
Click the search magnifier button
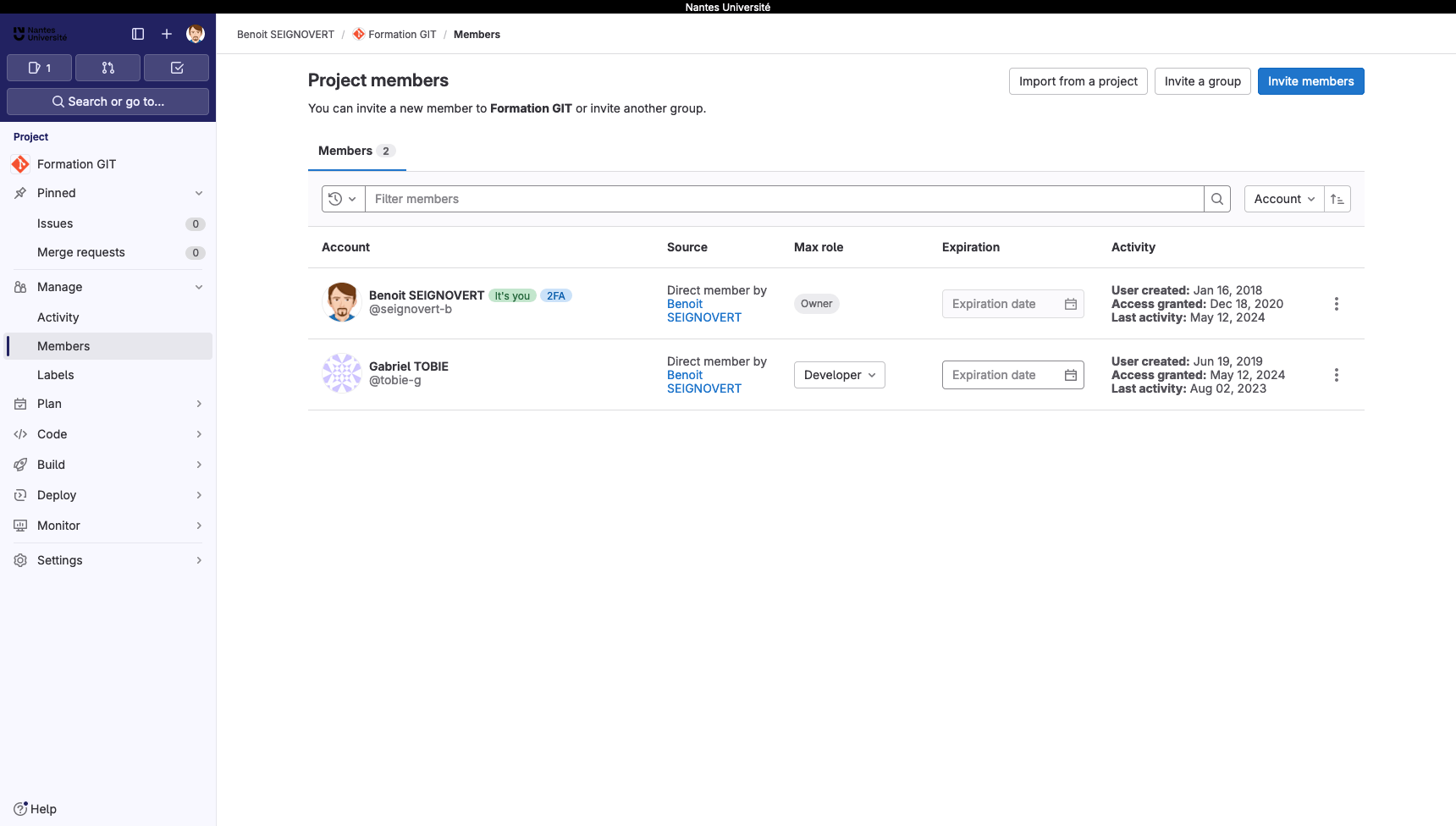pyautogui.click(x=1216, y=199)
